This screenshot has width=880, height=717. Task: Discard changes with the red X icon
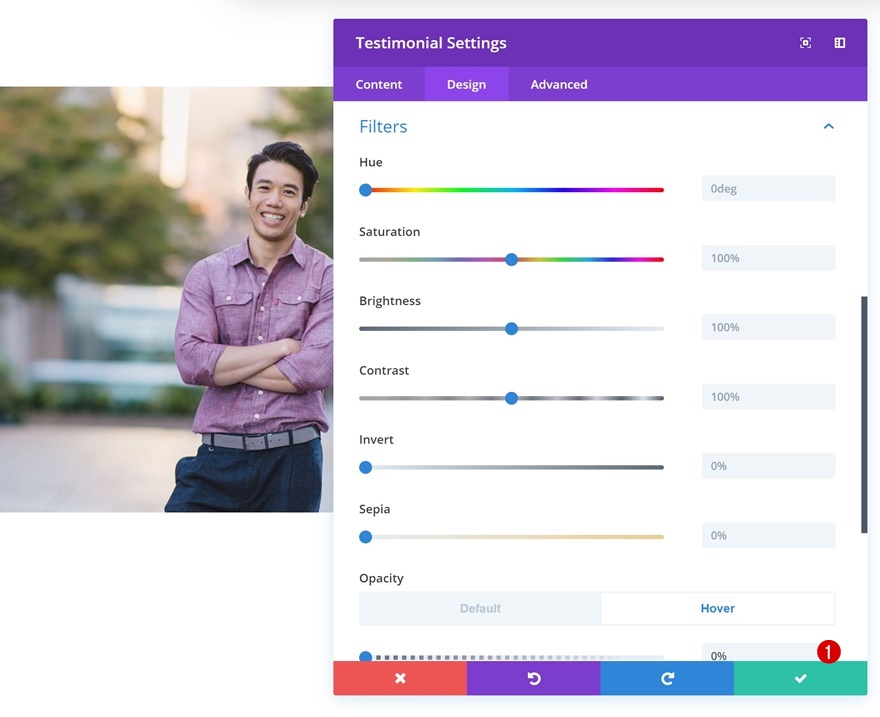399,678
